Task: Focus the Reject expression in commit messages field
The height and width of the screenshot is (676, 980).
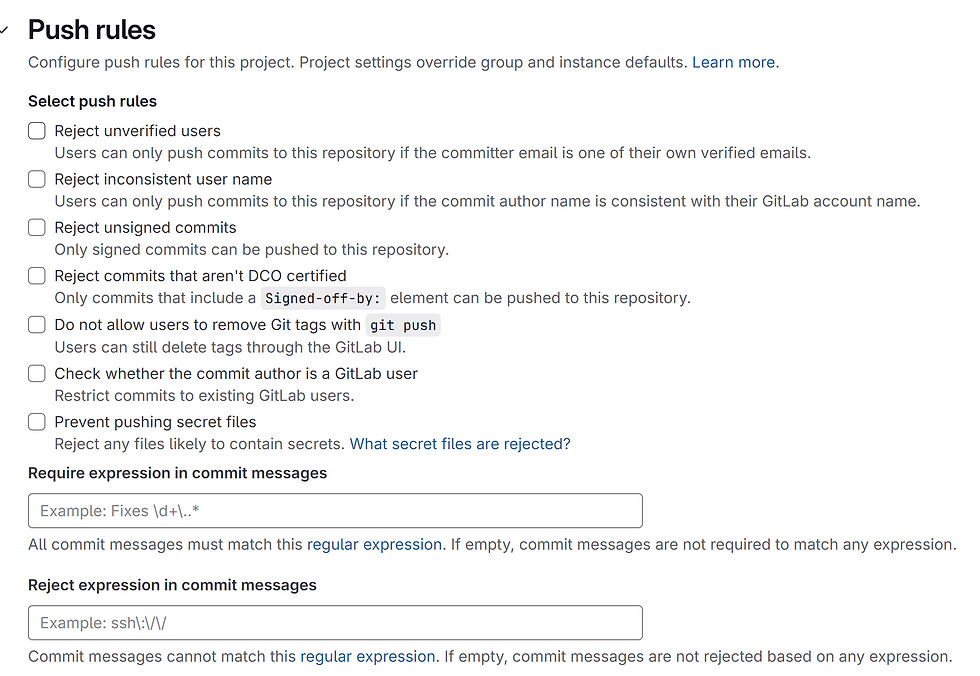Action: [x=335, y=622]
